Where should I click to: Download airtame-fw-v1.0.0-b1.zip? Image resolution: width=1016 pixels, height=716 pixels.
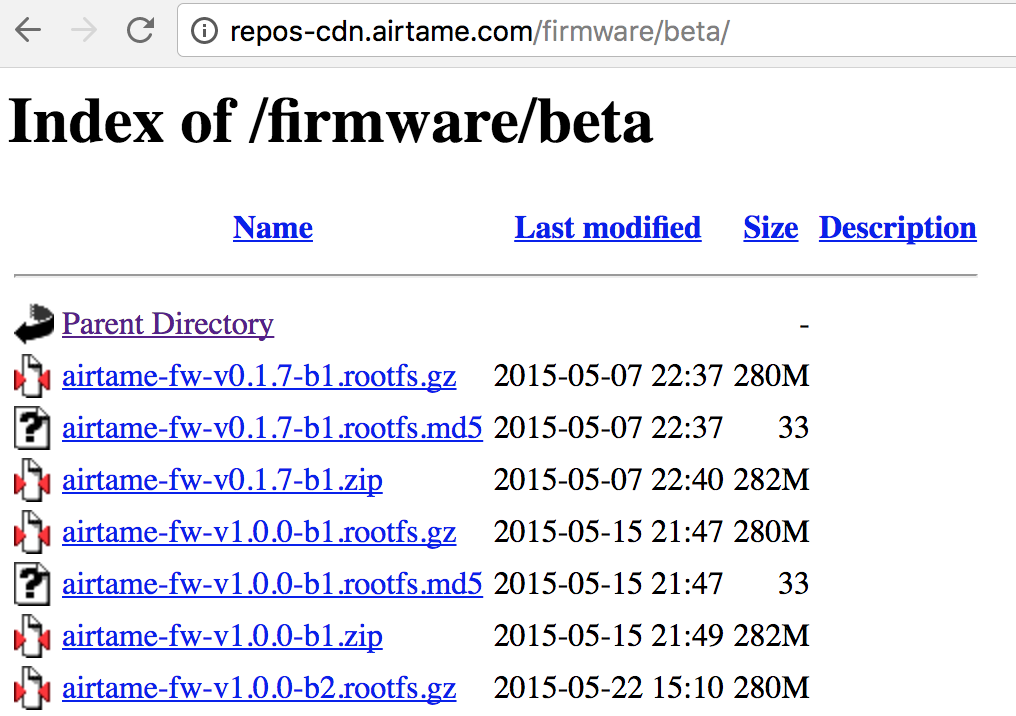pyautogui.click(x=222, y=637)
